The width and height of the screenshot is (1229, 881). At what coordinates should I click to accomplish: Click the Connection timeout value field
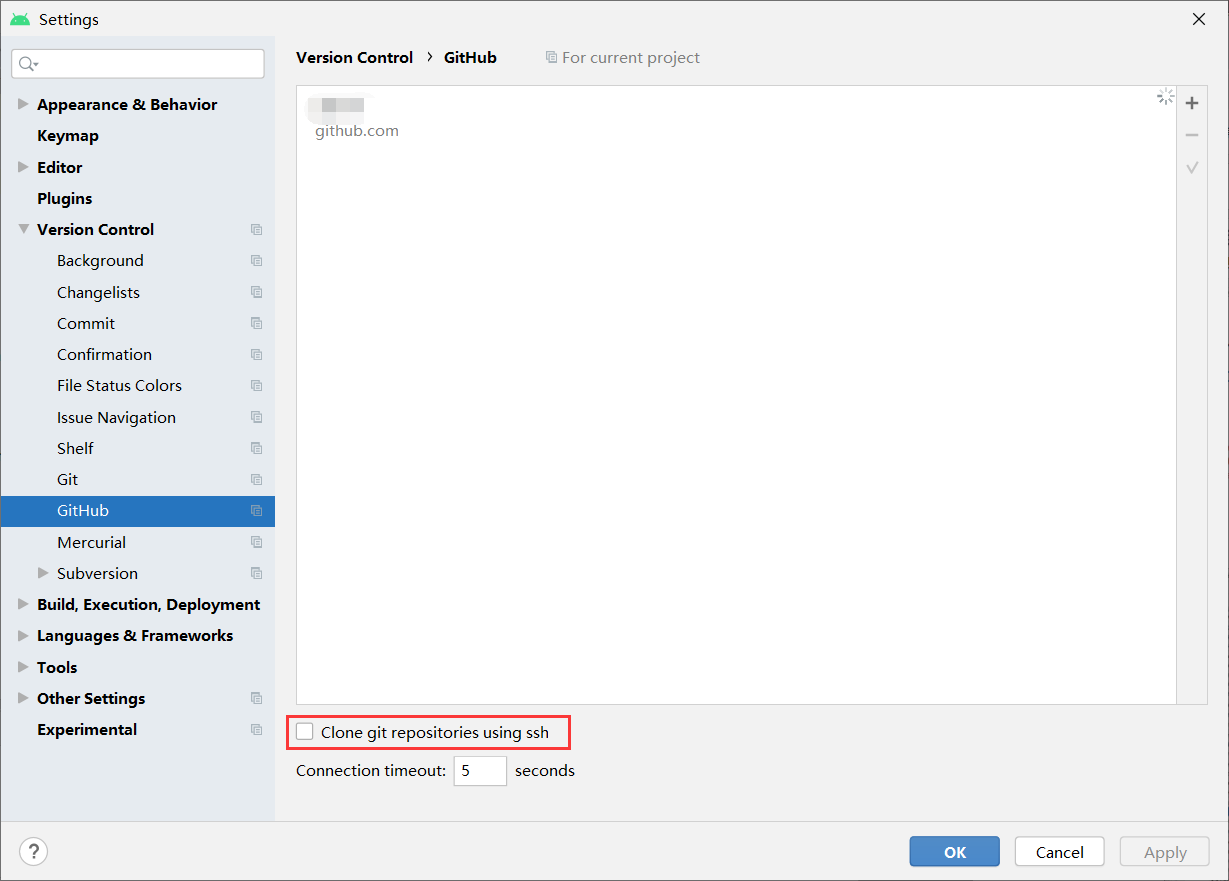(480, 770)
